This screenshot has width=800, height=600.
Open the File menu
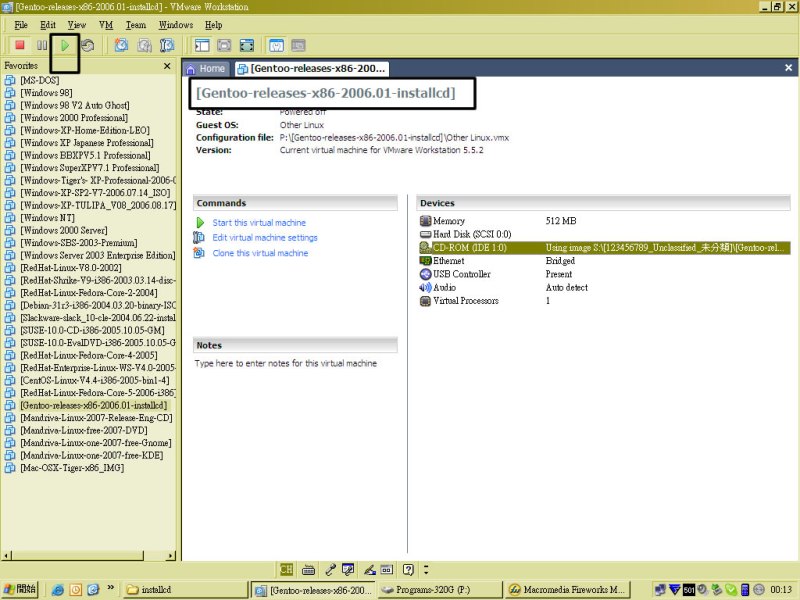(x=21, y=24)
